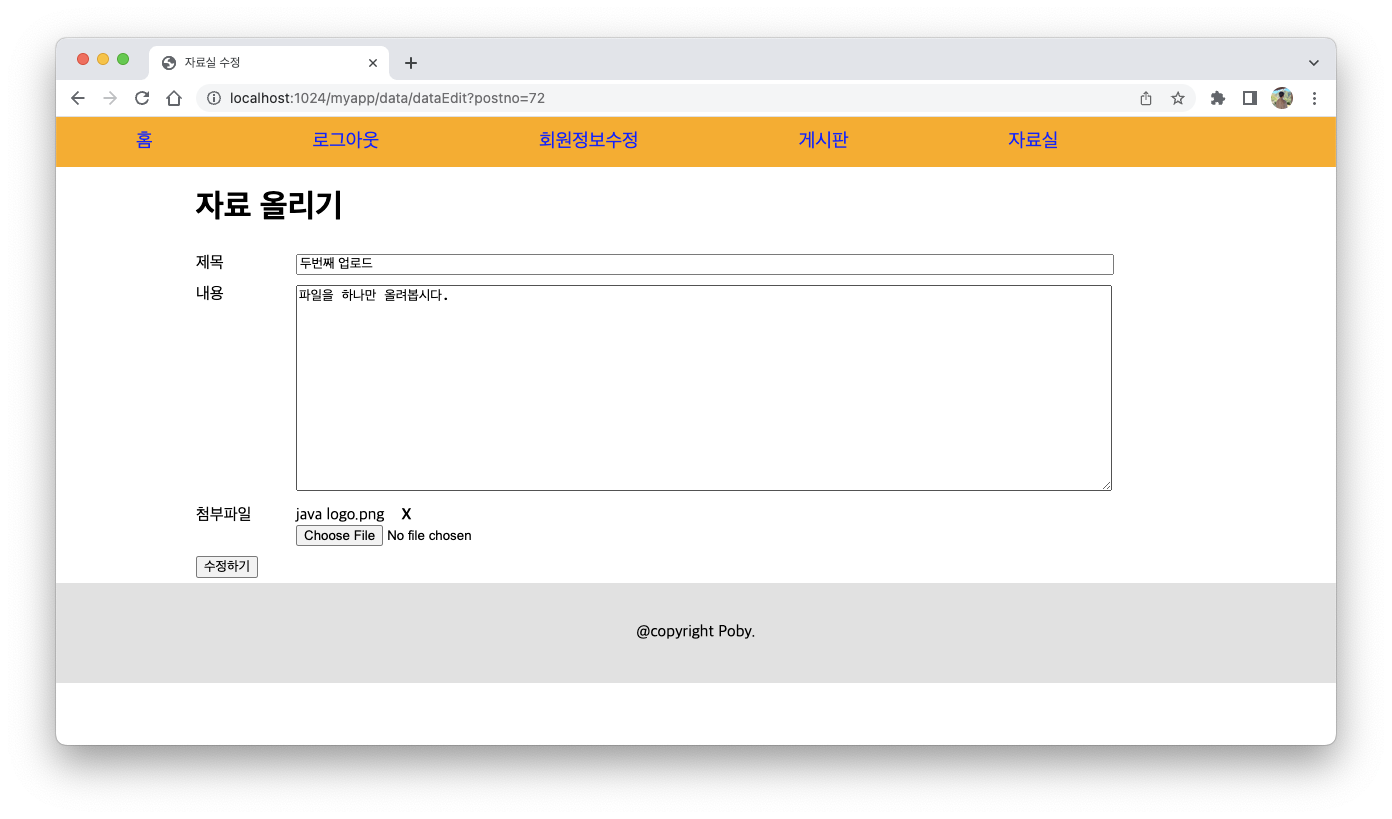Open a new browser tab
Viewport: 1392px width, 819px height.
[410, 63]
